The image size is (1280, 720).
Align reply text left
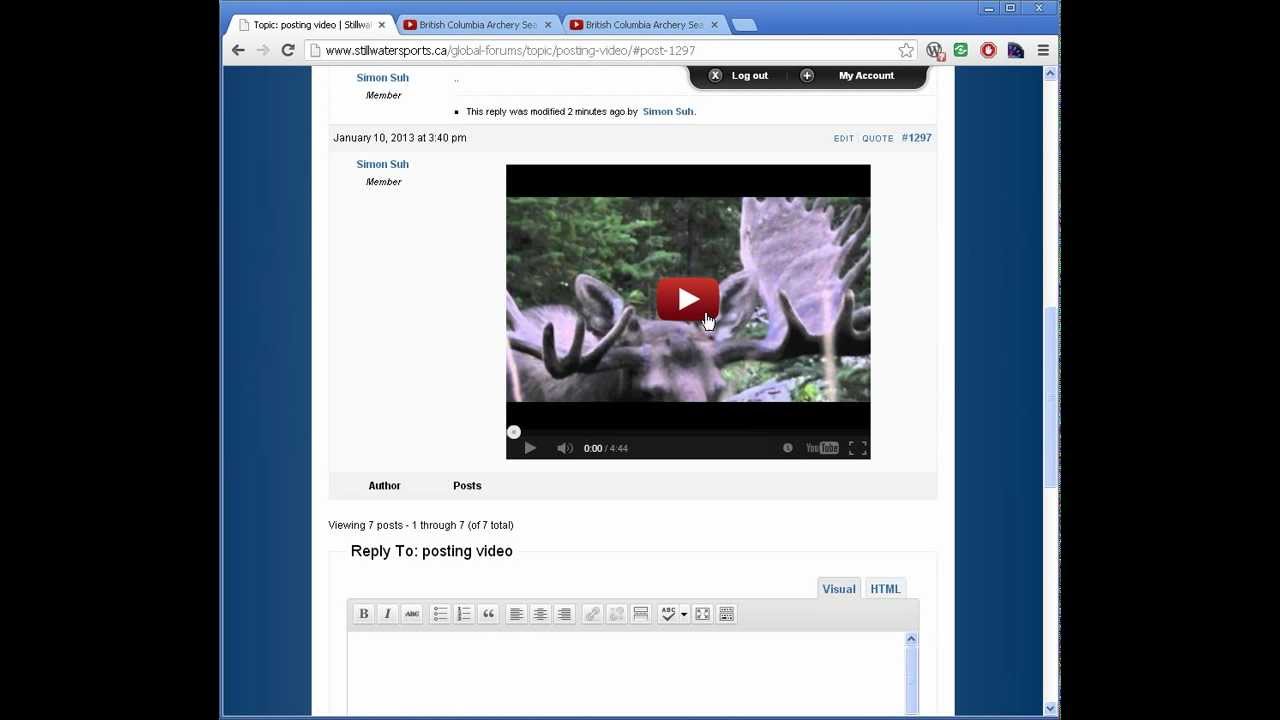pos(516,614)
